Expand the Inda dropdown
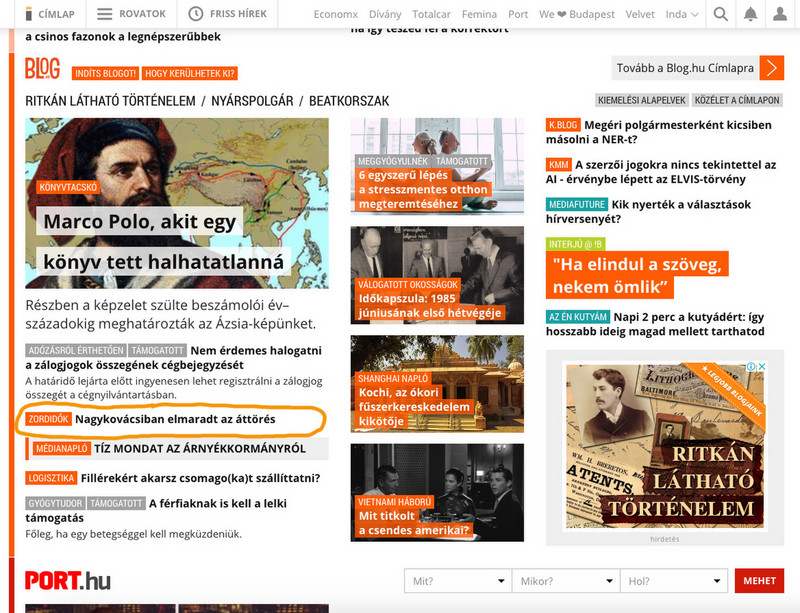This screenshot has width=800, height=613. [682, 14]
